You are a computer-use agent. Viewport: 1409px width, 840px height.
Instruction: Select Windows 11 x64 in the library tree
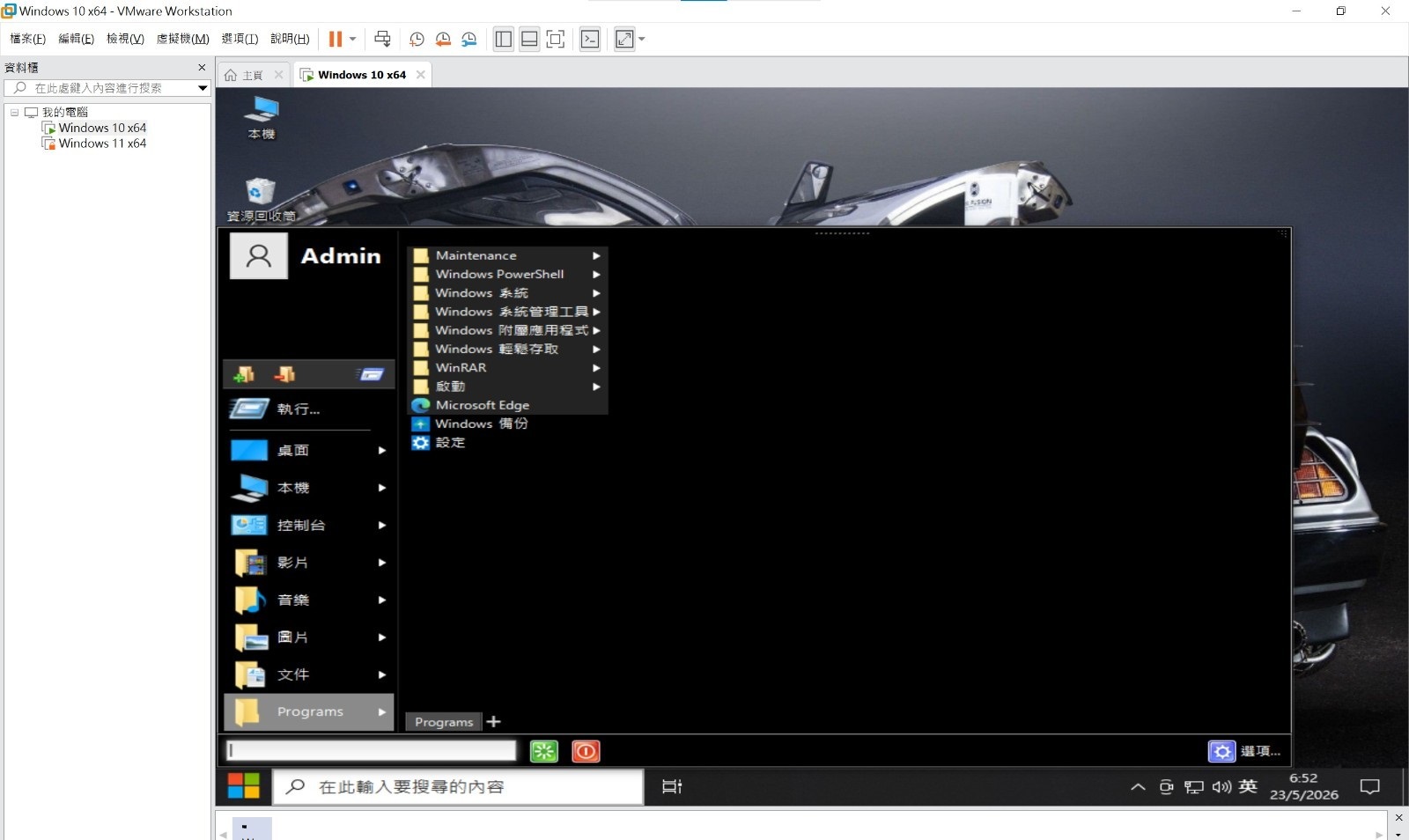(x=102, y=144)
